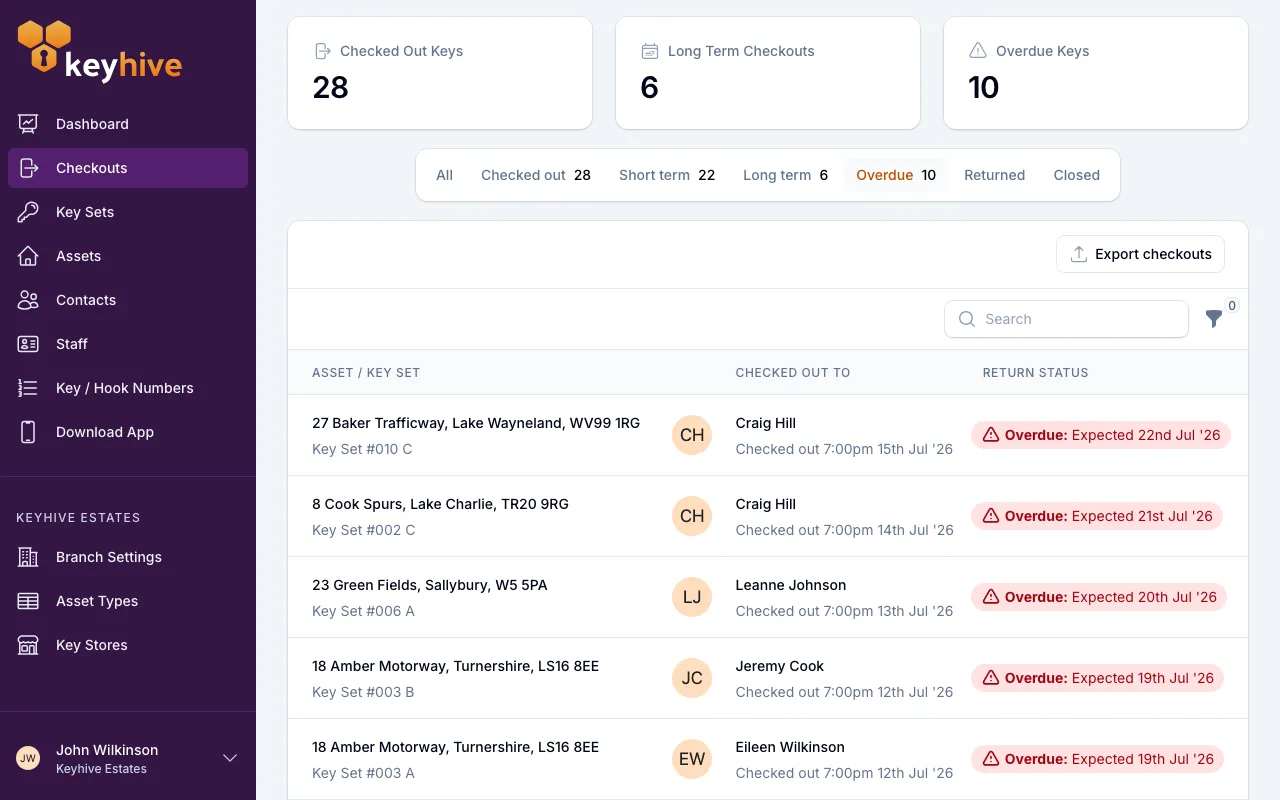Image resolution: width=1280 pixels, height=800 pixels.
Task: Click the Branch Settings building icon
Action: point(28,557)
